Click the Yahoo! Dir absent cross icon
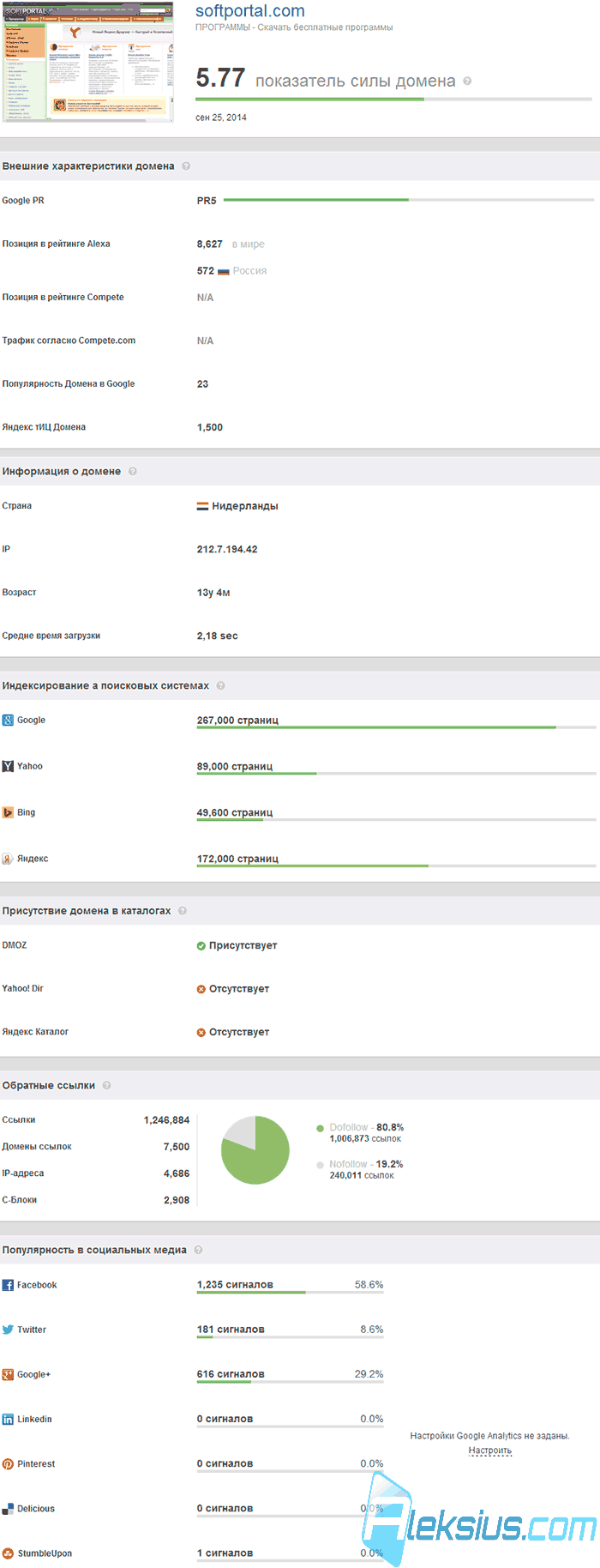This screenshot has height=1568, width=600. tap(201, 989)
